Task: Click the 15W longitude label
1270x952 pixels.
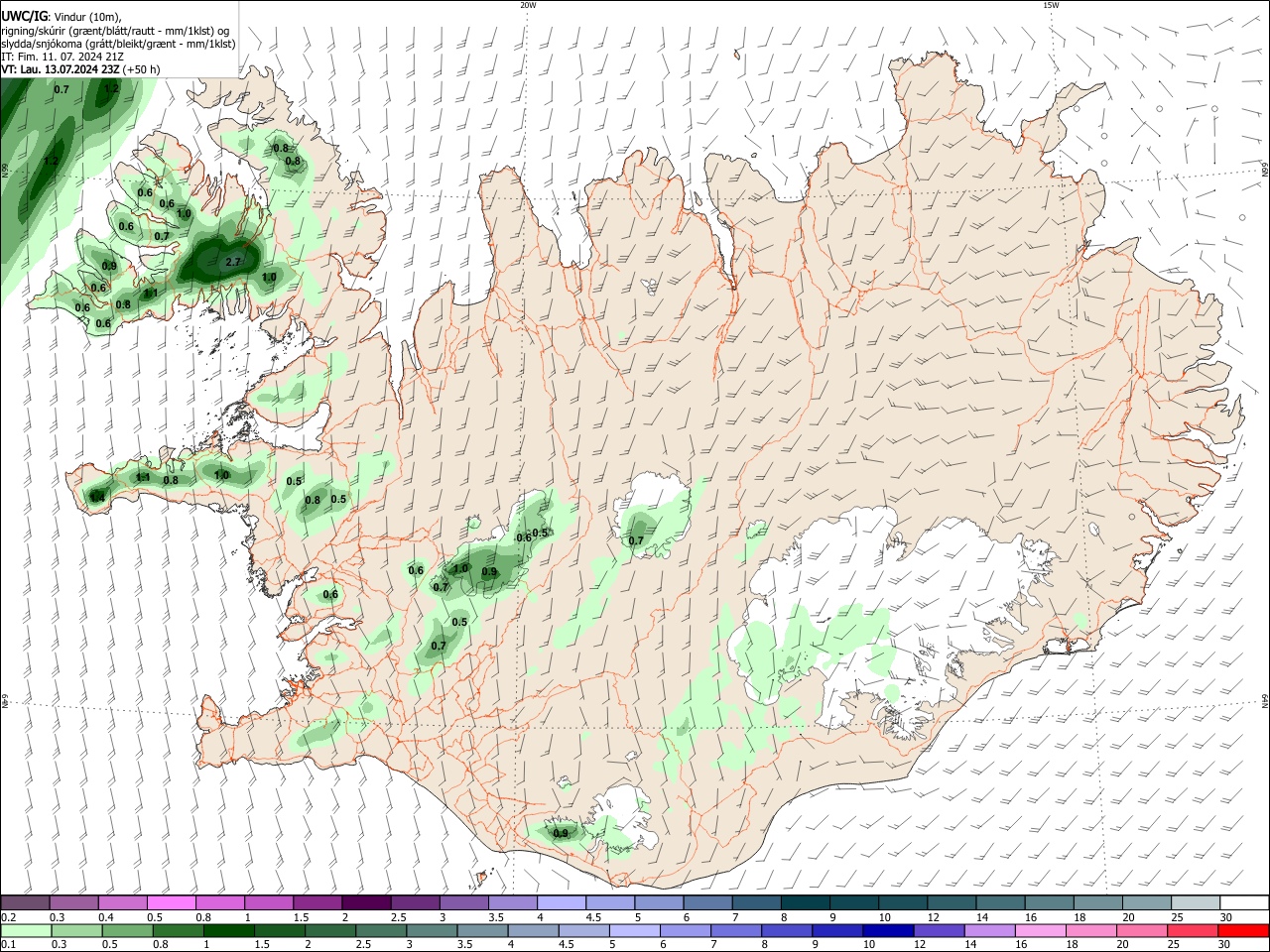Action: point(1051,5)
